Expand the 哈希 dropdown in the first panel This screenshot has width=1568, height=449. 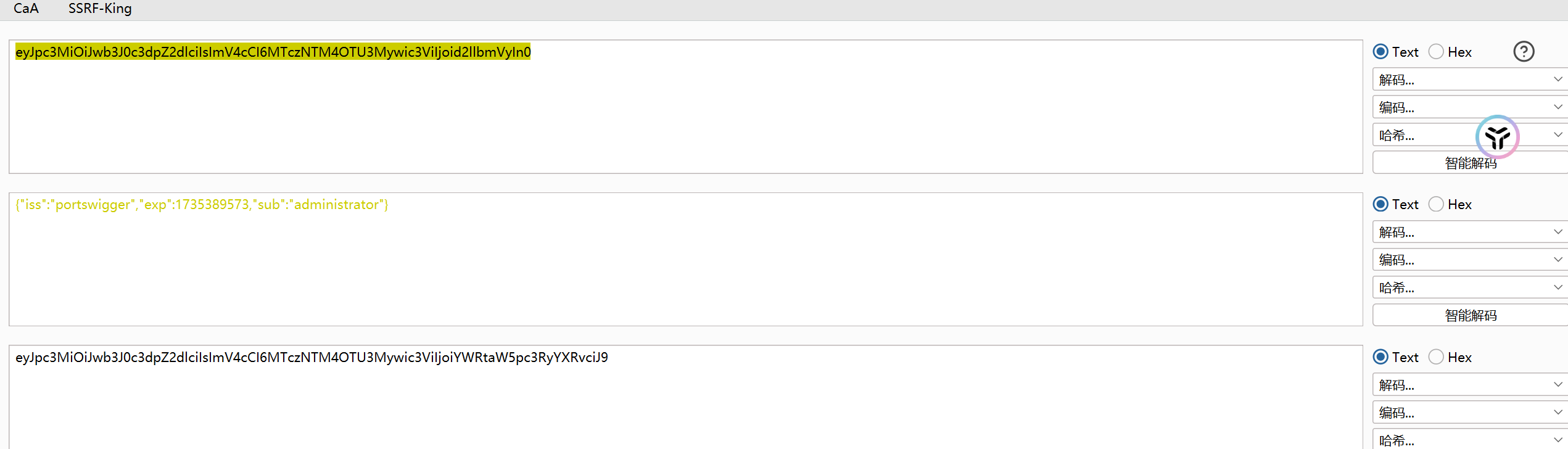(x=1425, y=135)
